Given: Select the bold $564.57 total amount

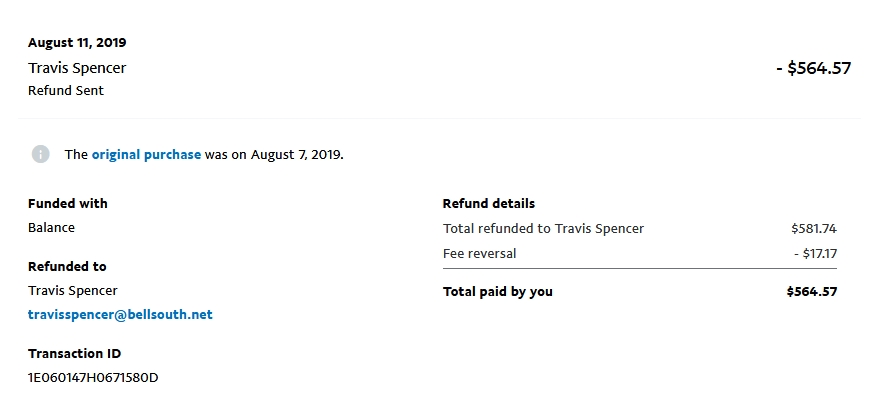Looking at the screenshot, I should 812,292.
